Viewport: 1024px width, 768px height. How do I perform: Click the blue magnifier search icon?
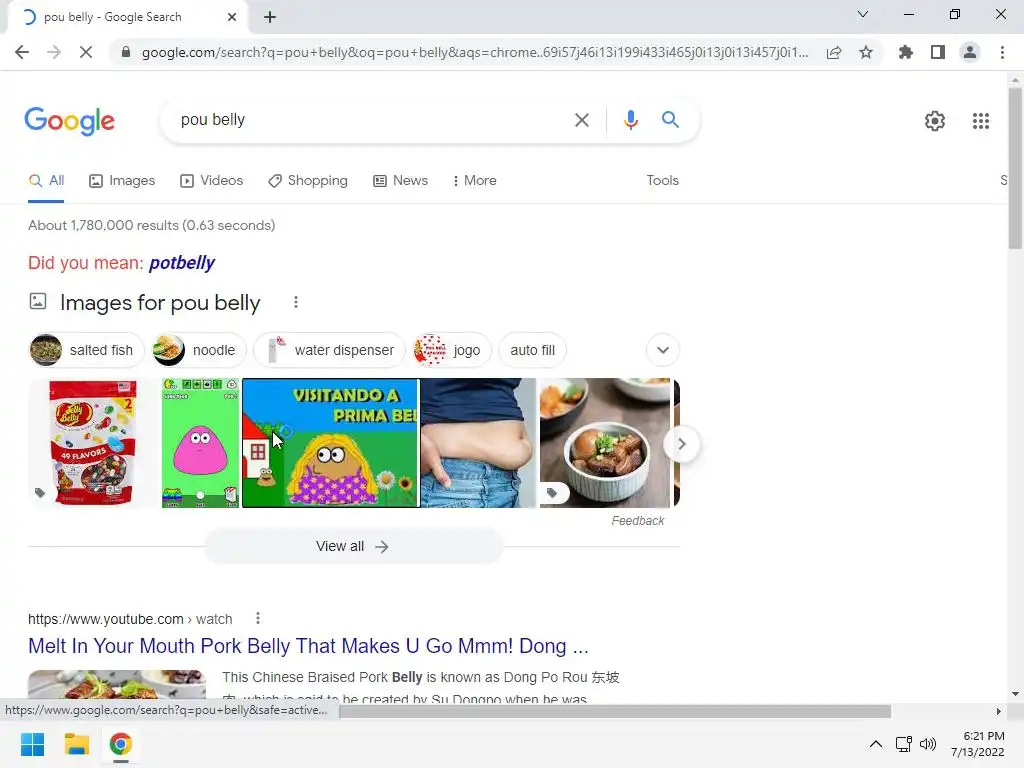point(670,120)
